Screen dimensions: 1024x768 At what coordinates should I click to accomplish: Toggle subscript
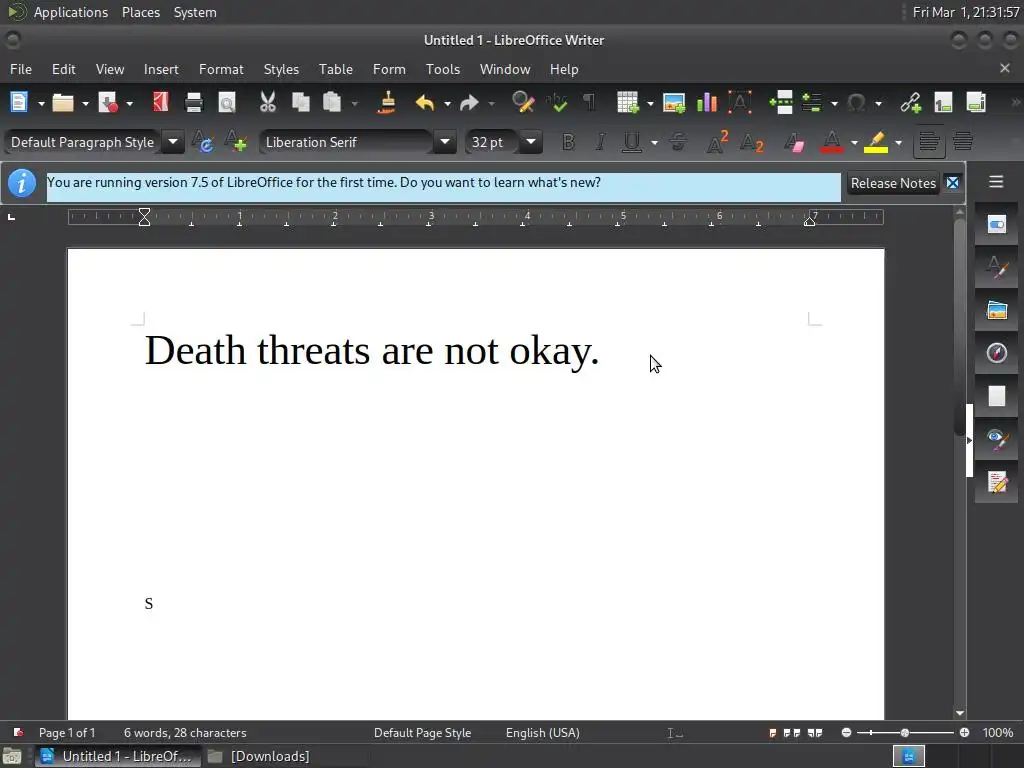[751, 142]
